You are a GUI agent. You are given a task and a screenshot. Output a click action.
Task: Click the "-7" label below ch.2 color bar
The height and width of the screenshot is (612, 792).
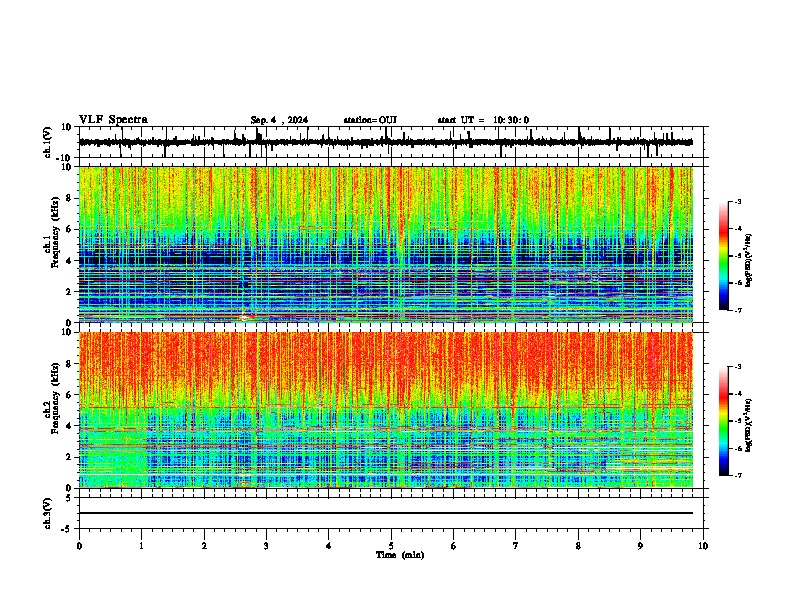click(x=738, y=475)
